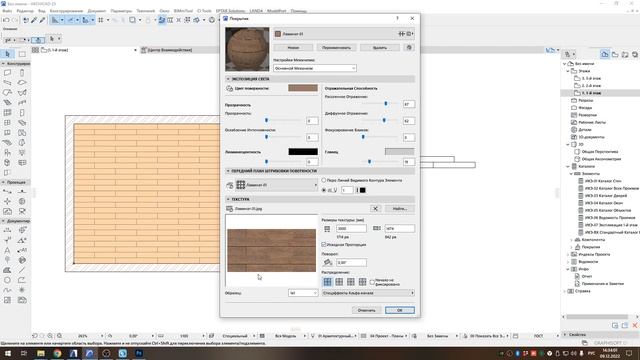The image size is (640, 360).
Task: Select the custom pen number radio button
Action: click(324, 190)
